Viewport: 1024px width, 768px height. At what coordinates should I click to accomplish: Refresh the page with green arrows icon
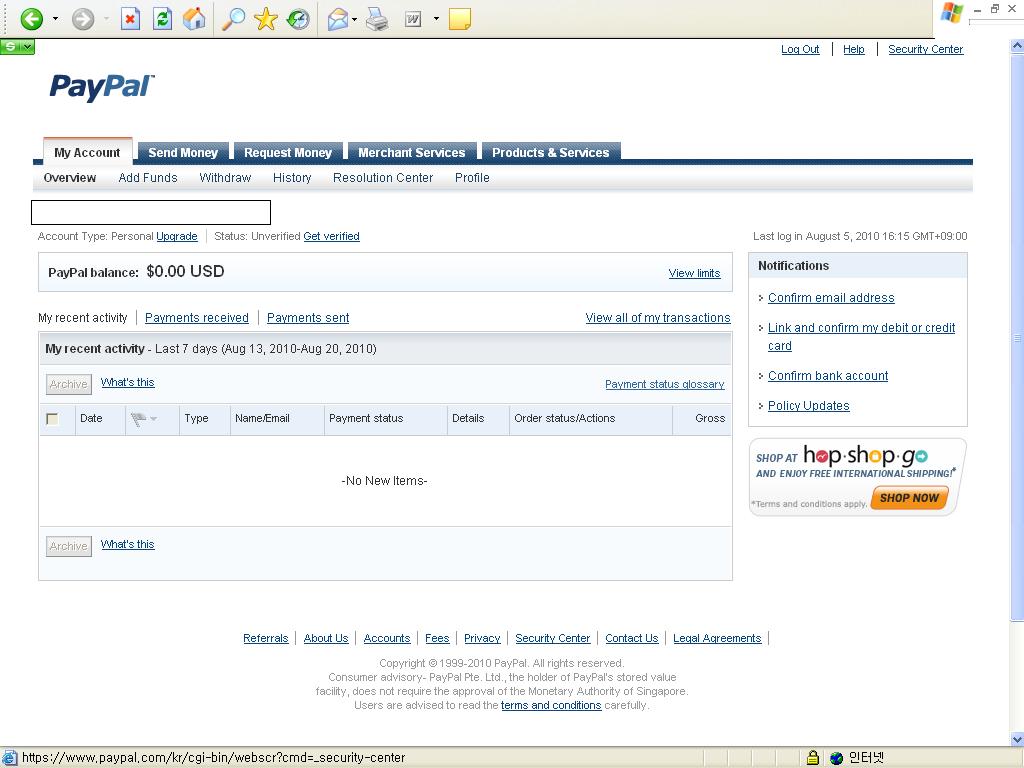coord(162,19)
